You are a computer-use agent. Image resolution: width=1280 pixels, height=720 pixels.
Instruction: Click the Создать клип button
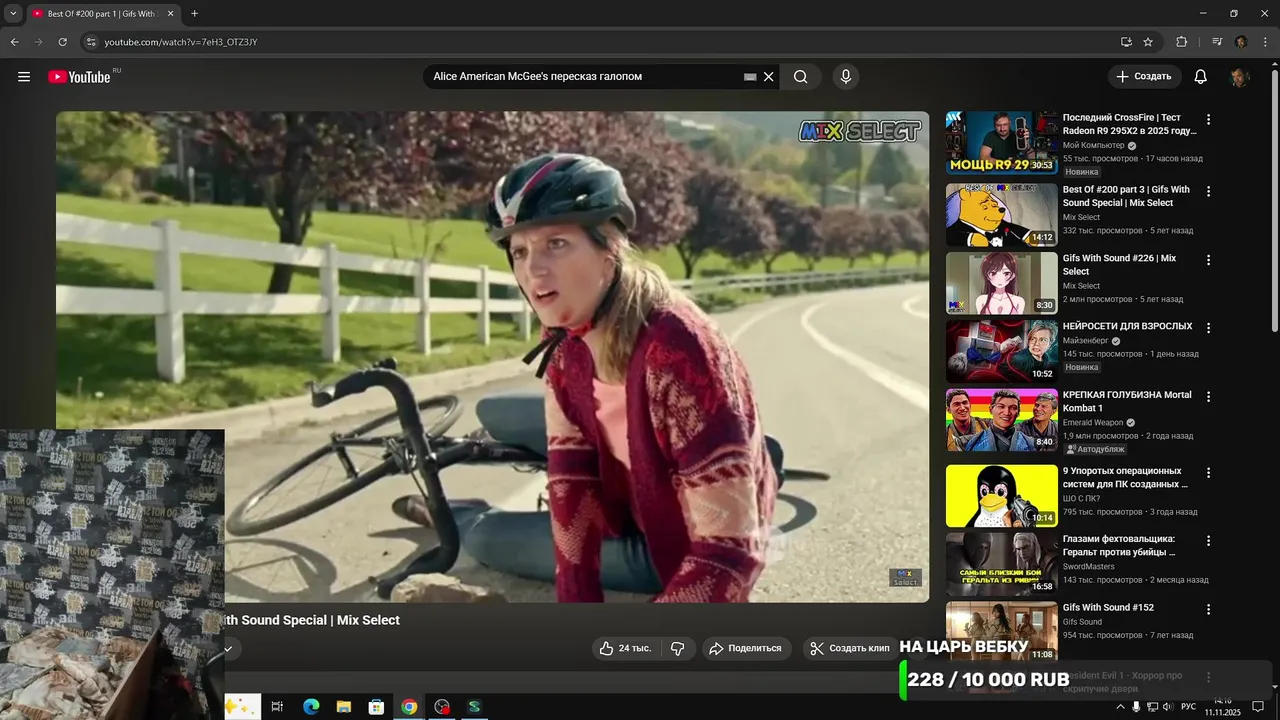(x=849, y=648)
